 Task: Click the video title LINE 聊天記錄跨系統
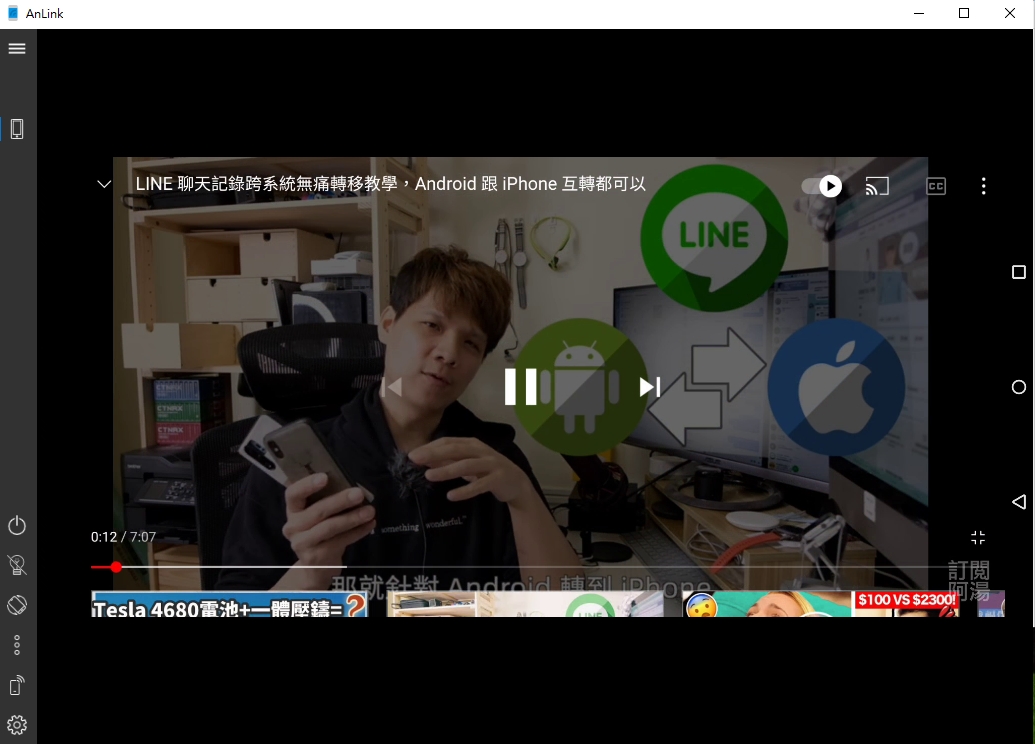[x=390, y=184]
